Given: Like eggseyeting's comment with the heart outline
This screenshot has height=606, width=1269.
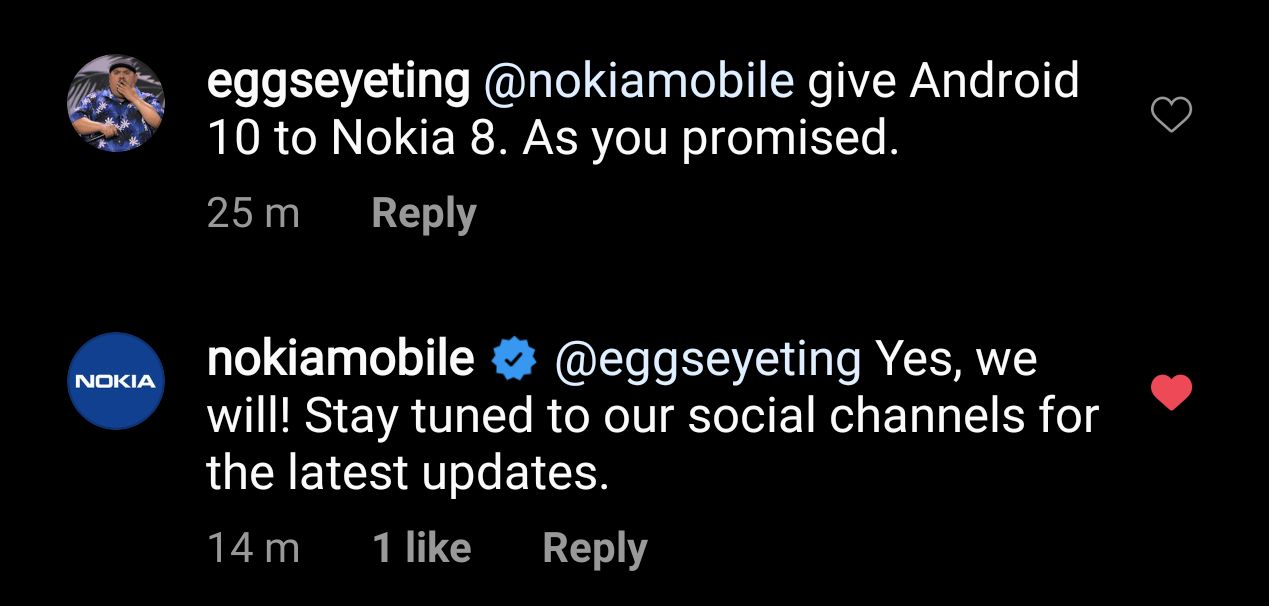Looking at the screenshot, I should (x=1171, y=116).
